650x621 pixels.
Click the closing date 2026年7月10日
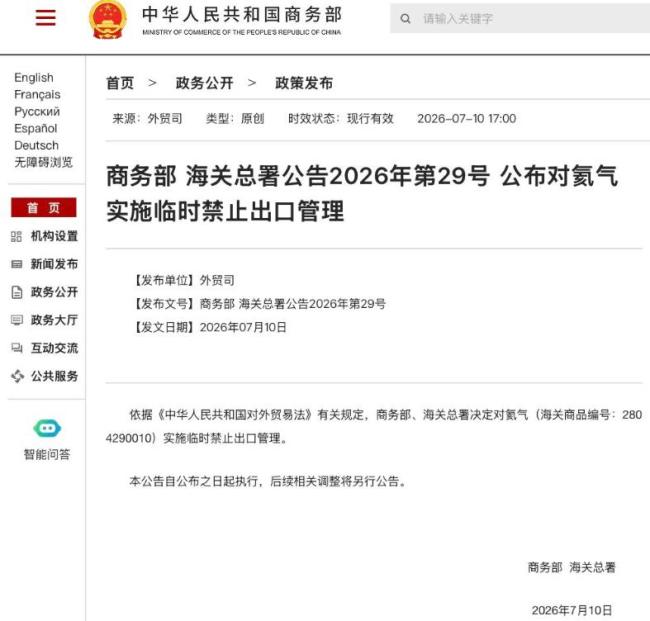click(x=572, y=610)
